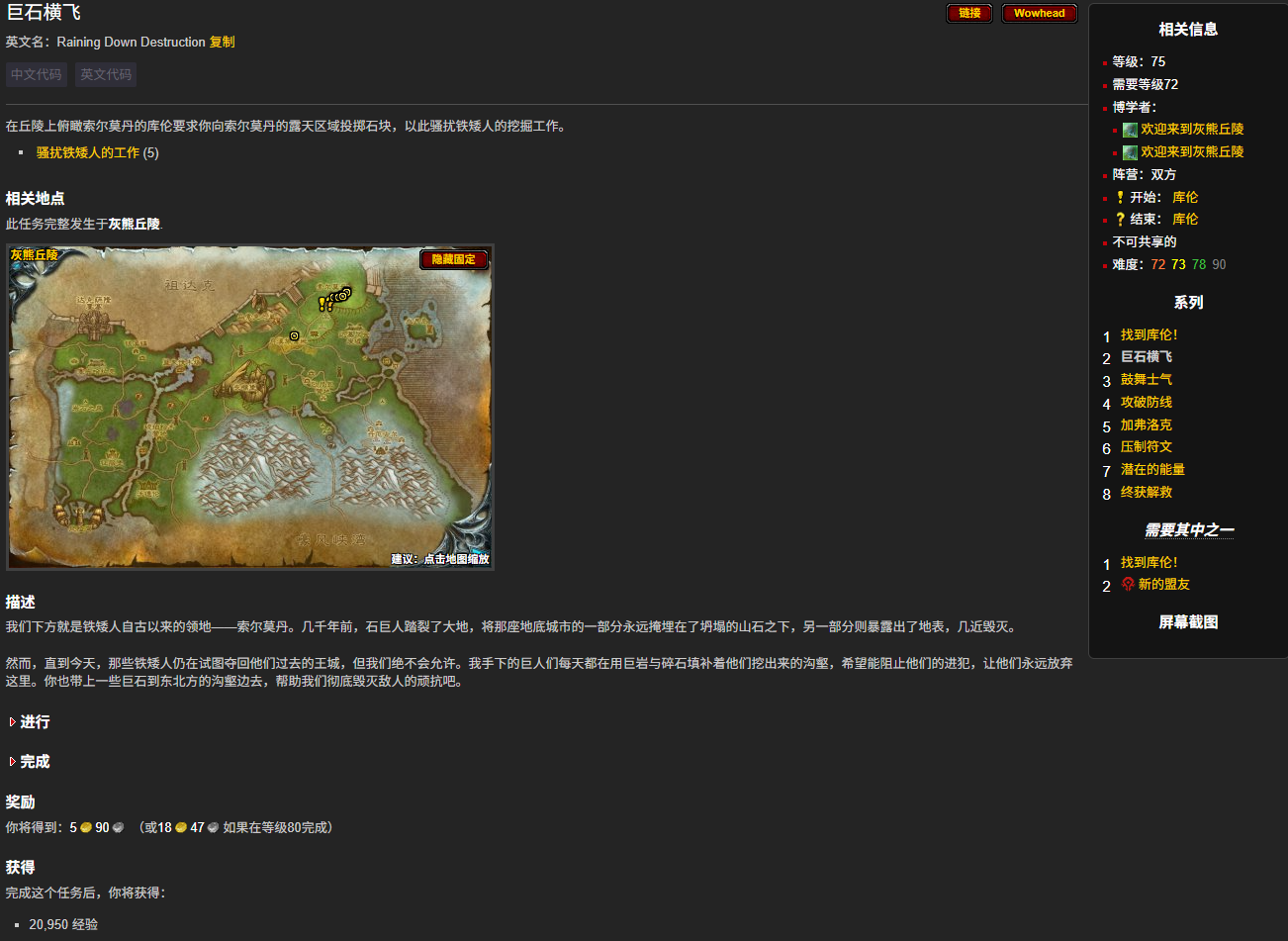Open the 库伦 link after 开始
The height and width of the screenshot is (941, 1288).
(x=1185, y=197)
